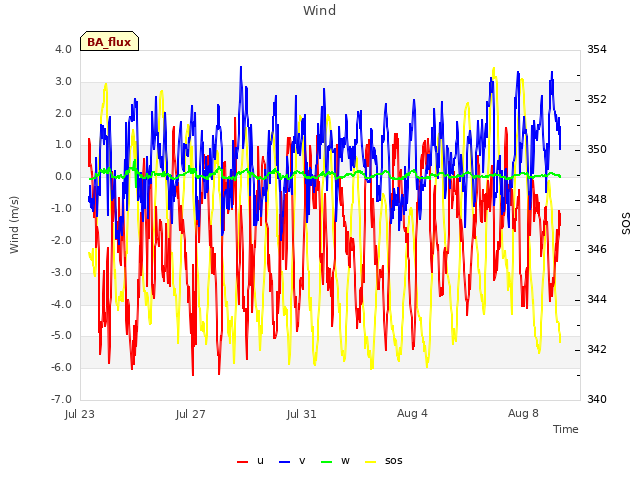640x480 pixels.
Task: Click the -7.0 left-axis value
Action: tap(61, 399)
